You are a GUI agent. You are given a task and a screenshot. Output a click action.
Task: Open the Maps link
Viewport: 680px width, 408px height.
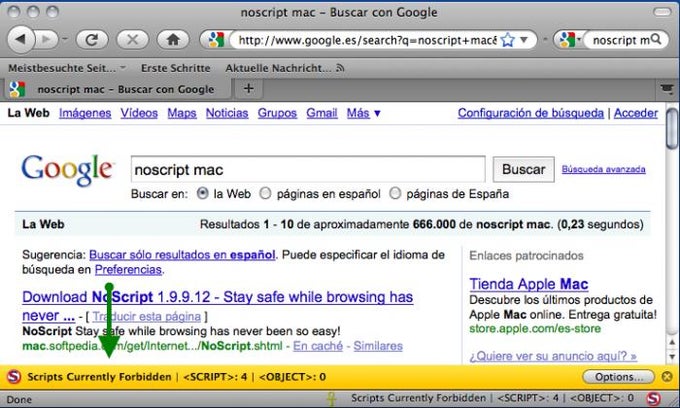[x=182, y=113]
